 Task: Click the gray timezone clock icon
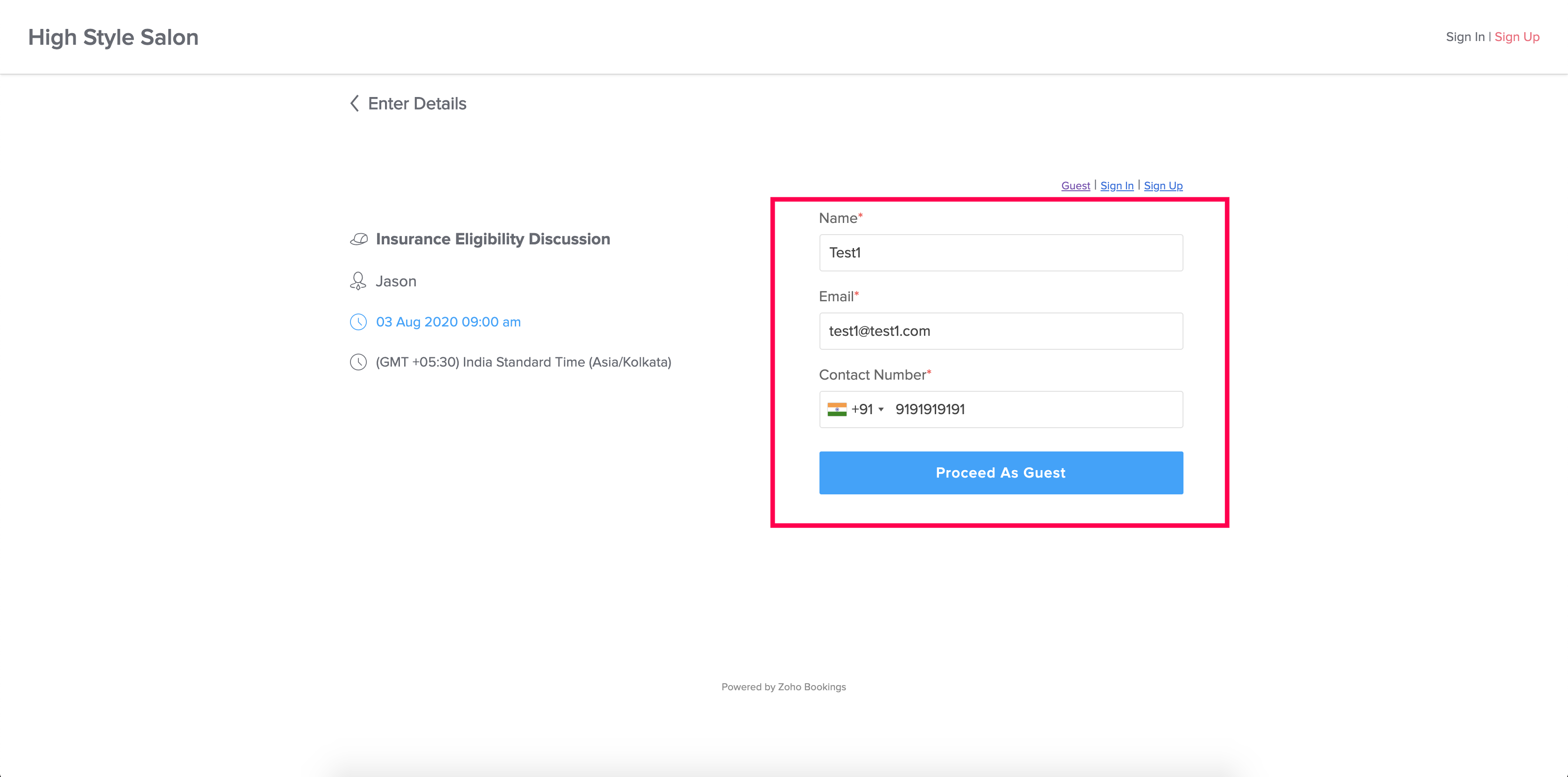point(358,362)
